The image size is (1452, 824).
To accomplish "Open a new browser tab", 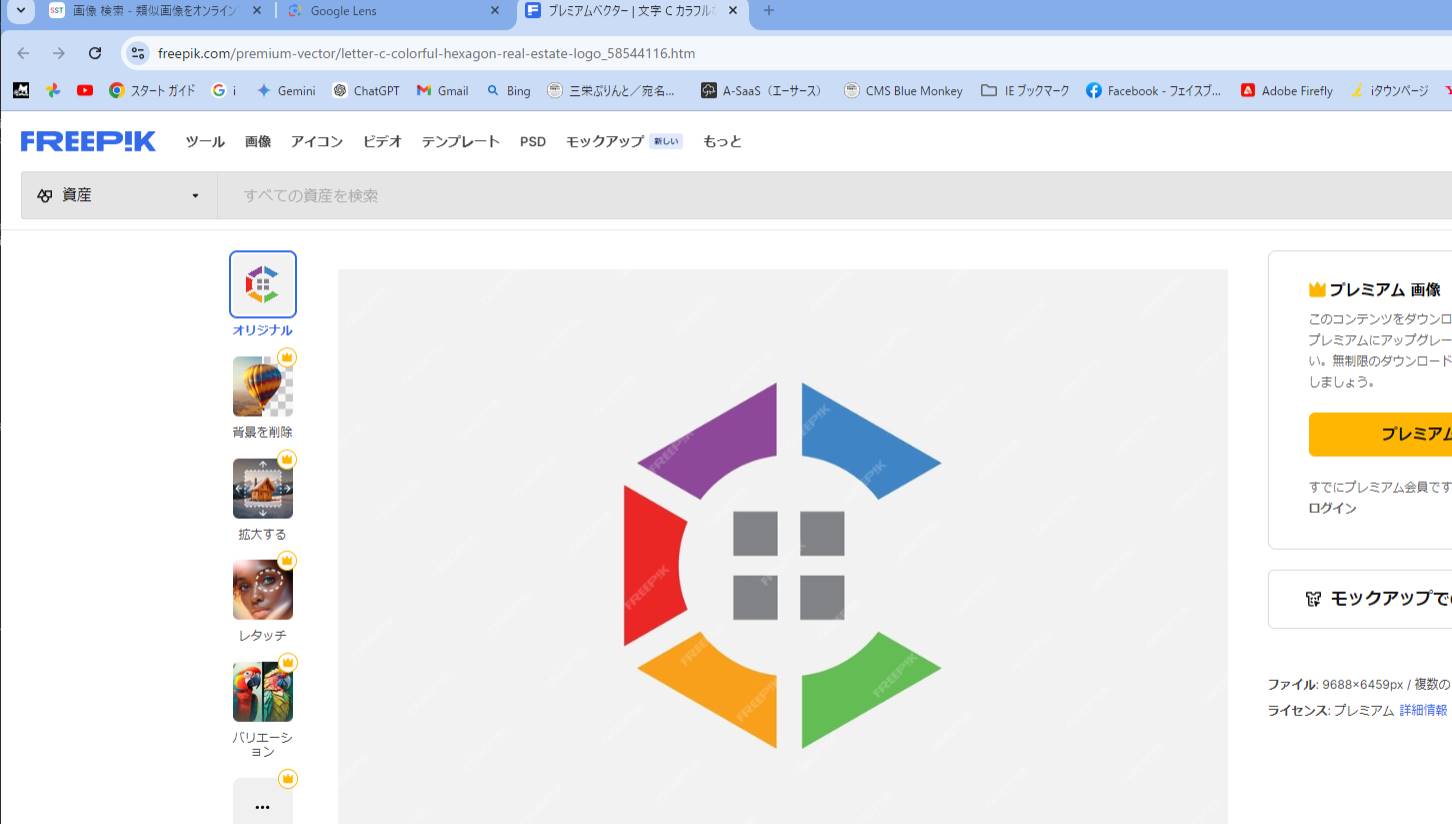I will pos(768,11).
